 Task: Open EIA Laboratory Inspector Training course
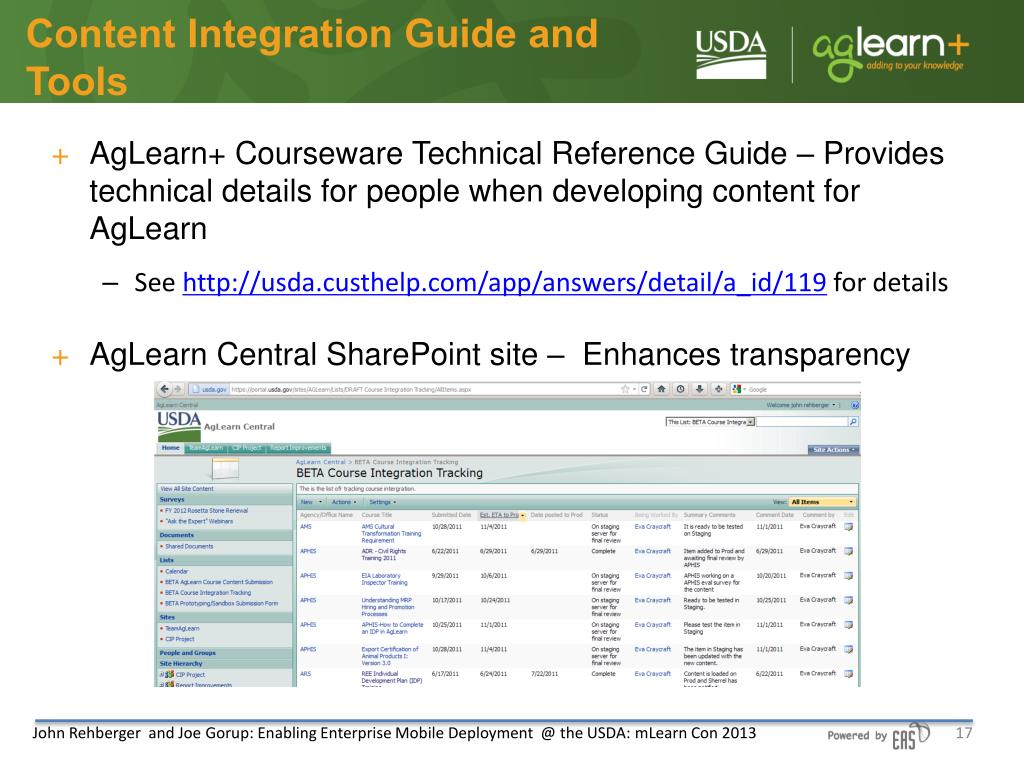tap(384, 579)
